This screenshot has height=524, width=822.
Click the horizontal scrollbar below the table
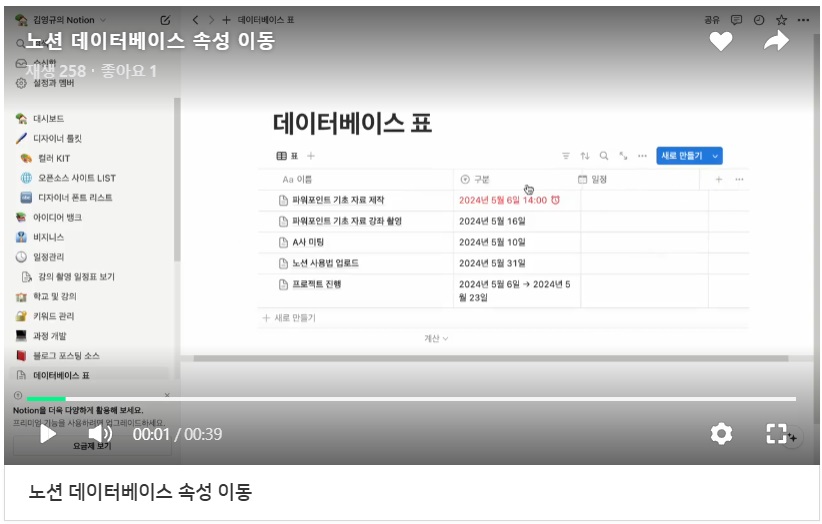tap(491, 358)
